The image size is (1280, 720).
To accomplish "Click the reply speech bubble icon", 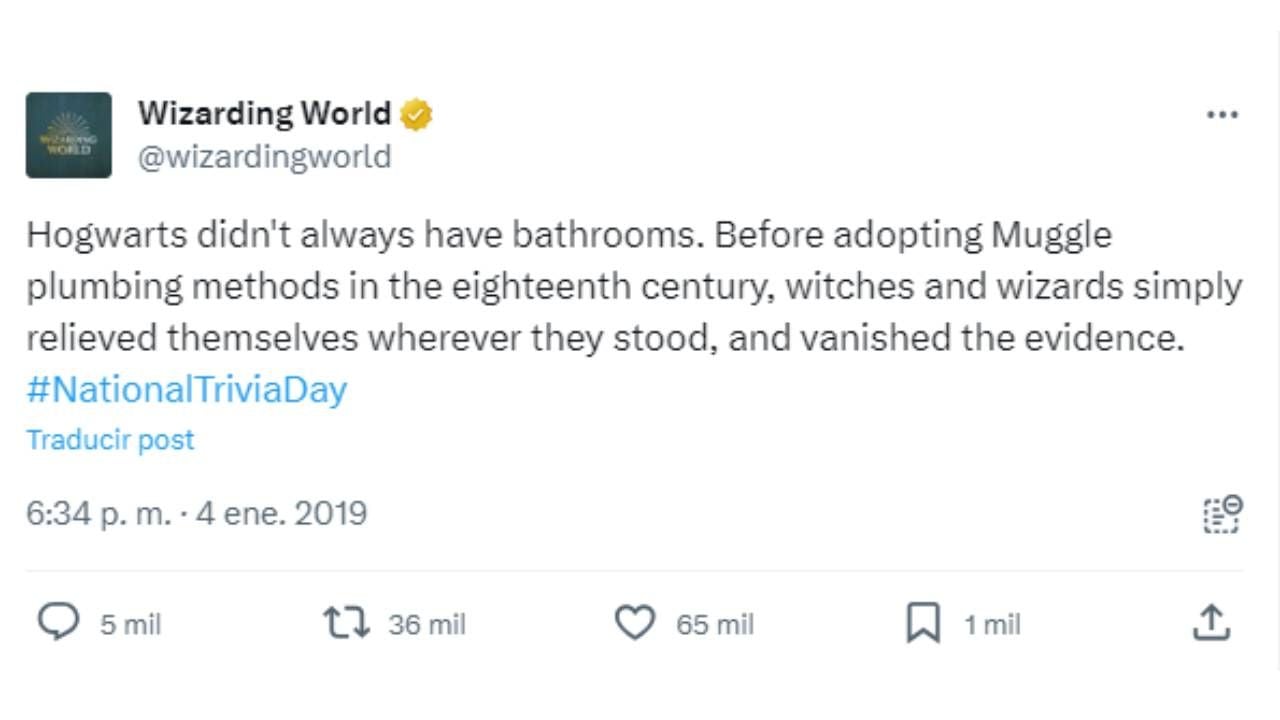I will coord(58,624).
